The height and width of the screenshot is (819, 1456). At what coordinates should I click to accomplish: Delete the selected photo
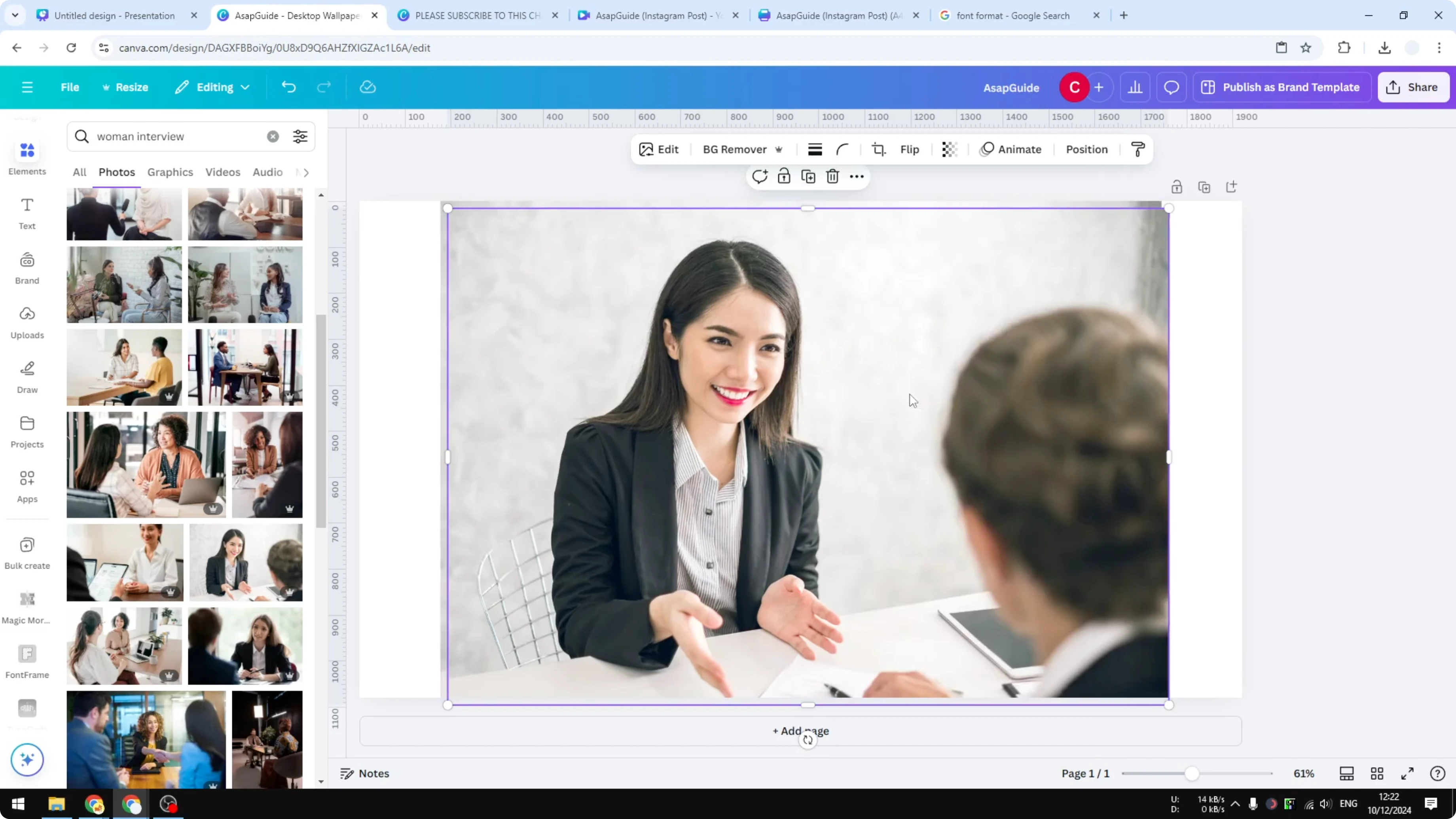[832, 176]
